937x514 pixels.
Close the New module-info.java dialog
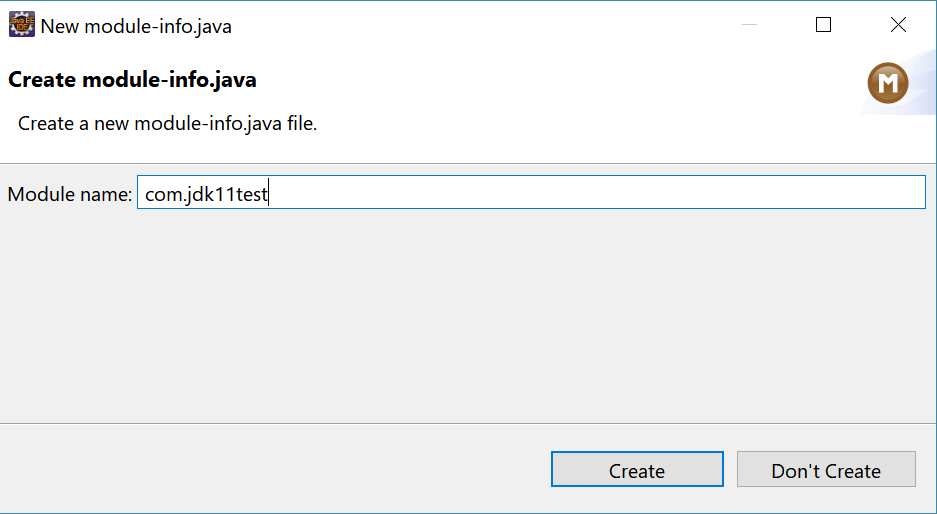click(898, 25)
